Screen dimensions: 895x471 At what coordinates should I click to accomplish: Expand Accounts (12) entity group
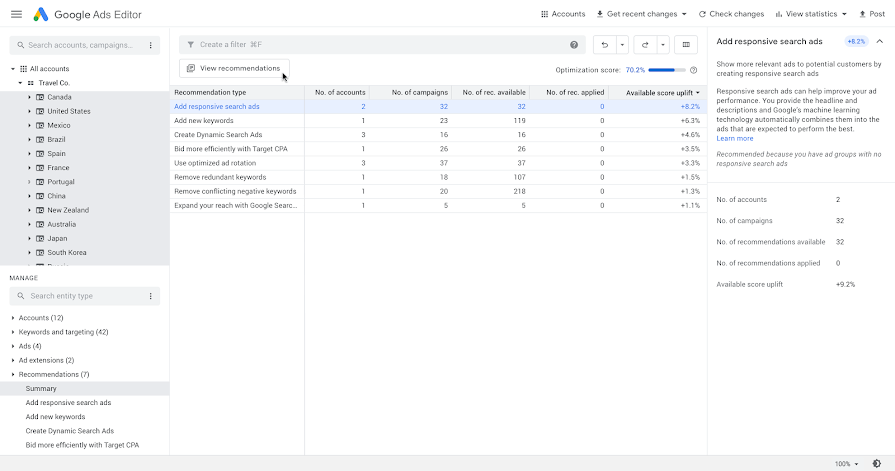coord(13,317)
